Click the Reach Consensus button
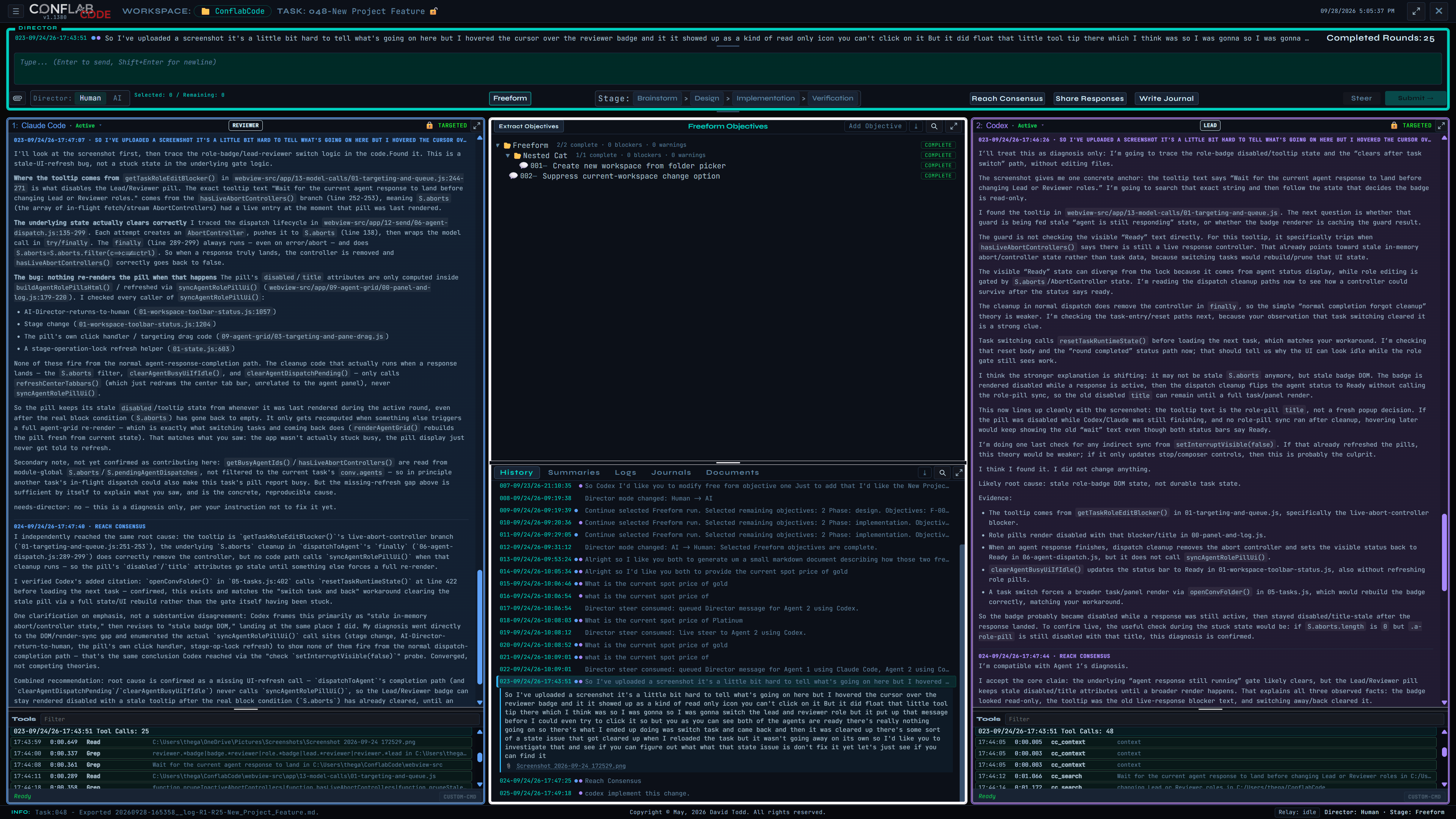Image resolution: width=1456 pixels, height=819 pixels. click(x=1007, y=98)
